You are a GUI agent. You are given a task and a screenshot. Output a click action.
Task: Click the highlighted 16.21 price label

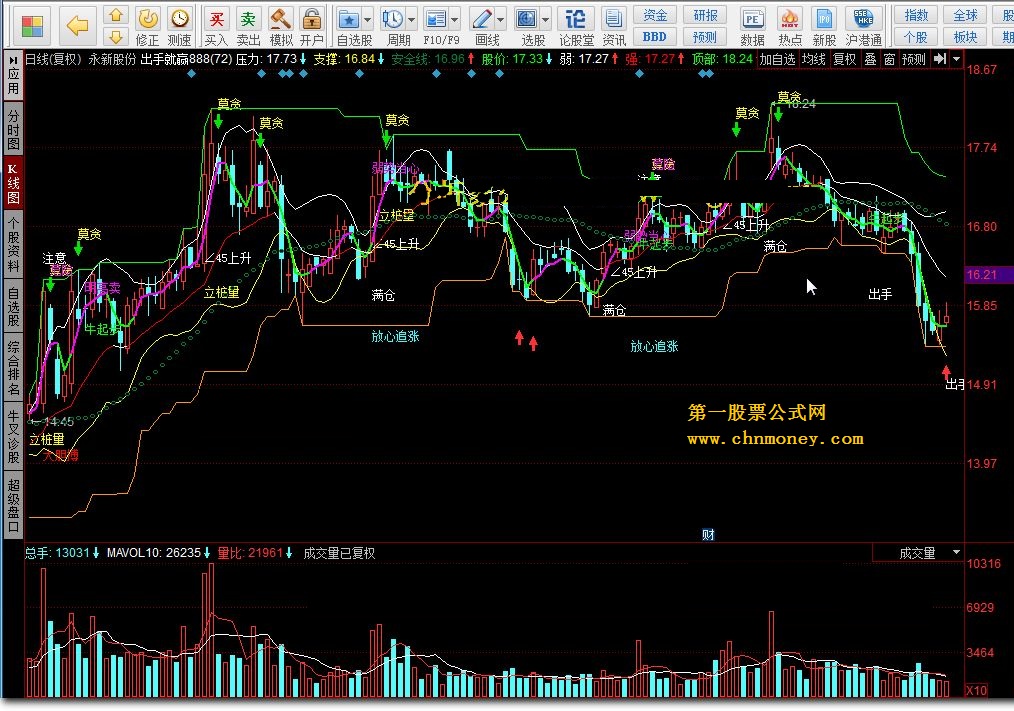click(989, 275)
